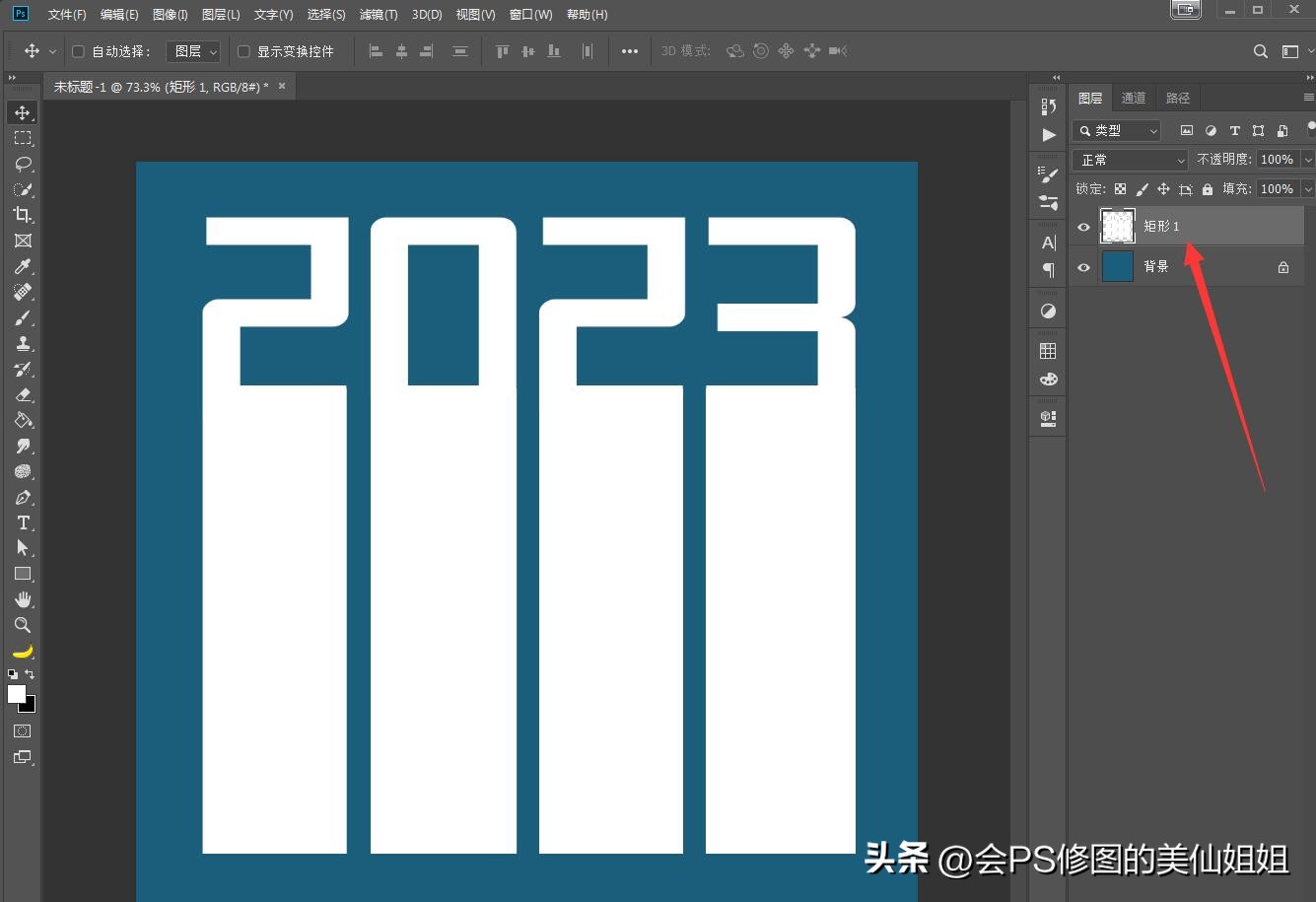This screenshot has width=1316, height=902.
Task: Toggle lock transparent pixels
Action: coord(1121,188)
